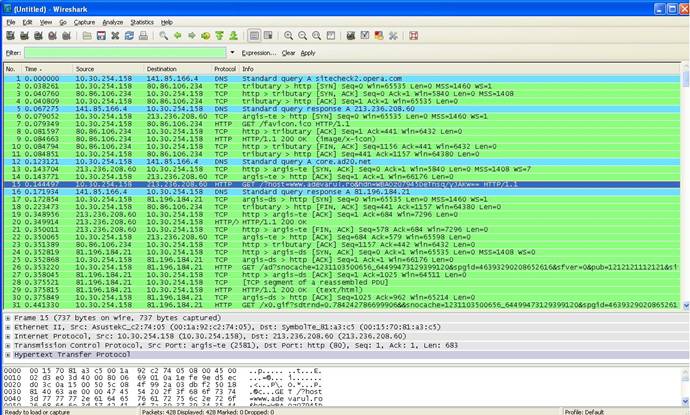Zoom out on packet text
Screen dimensions: 690x415
303,36
